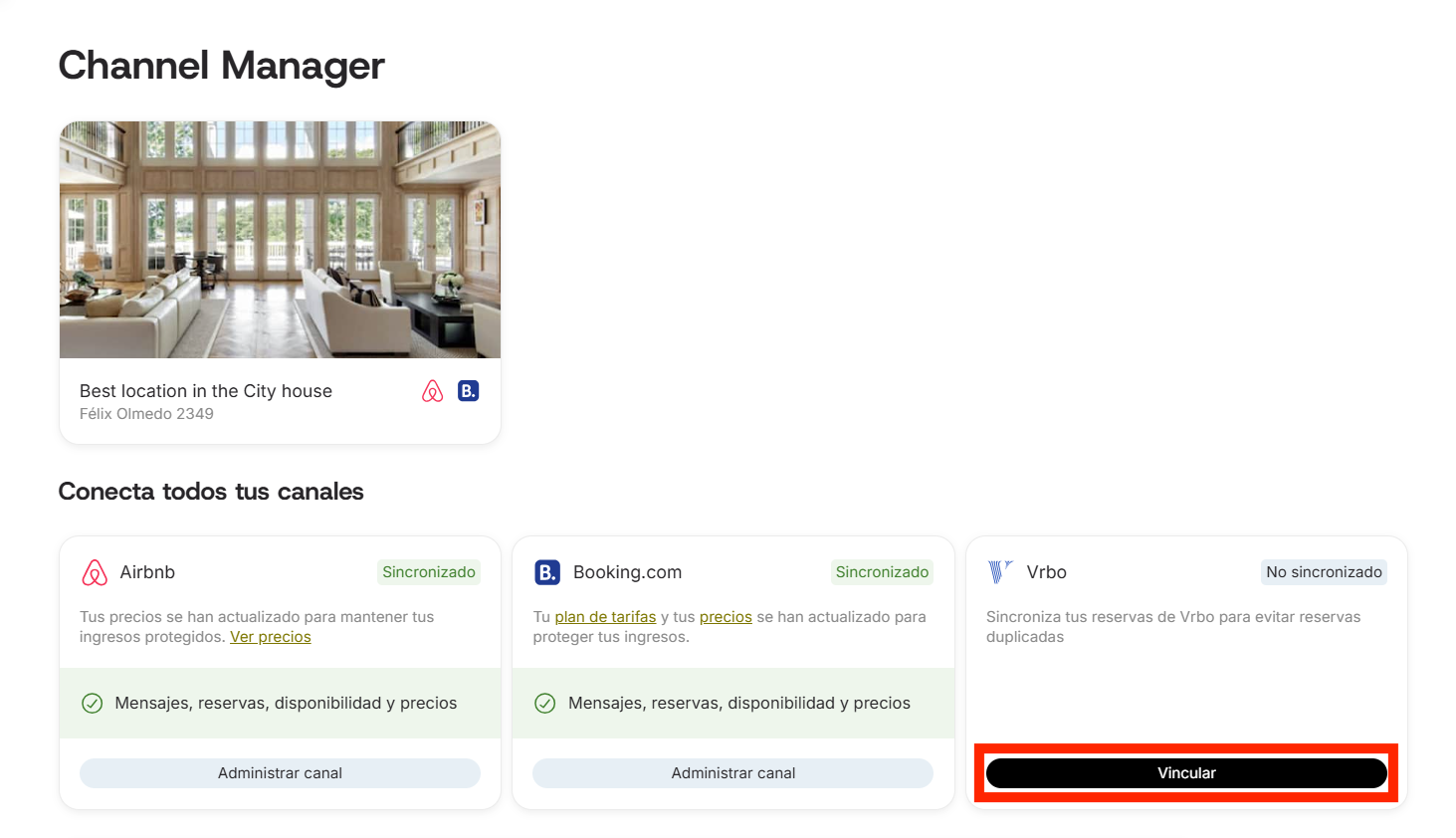Viewport: 1456px width, 838px height.
Task: Click the No sincronizado badge on Vrbo
Action: [x=1324, y=572]
